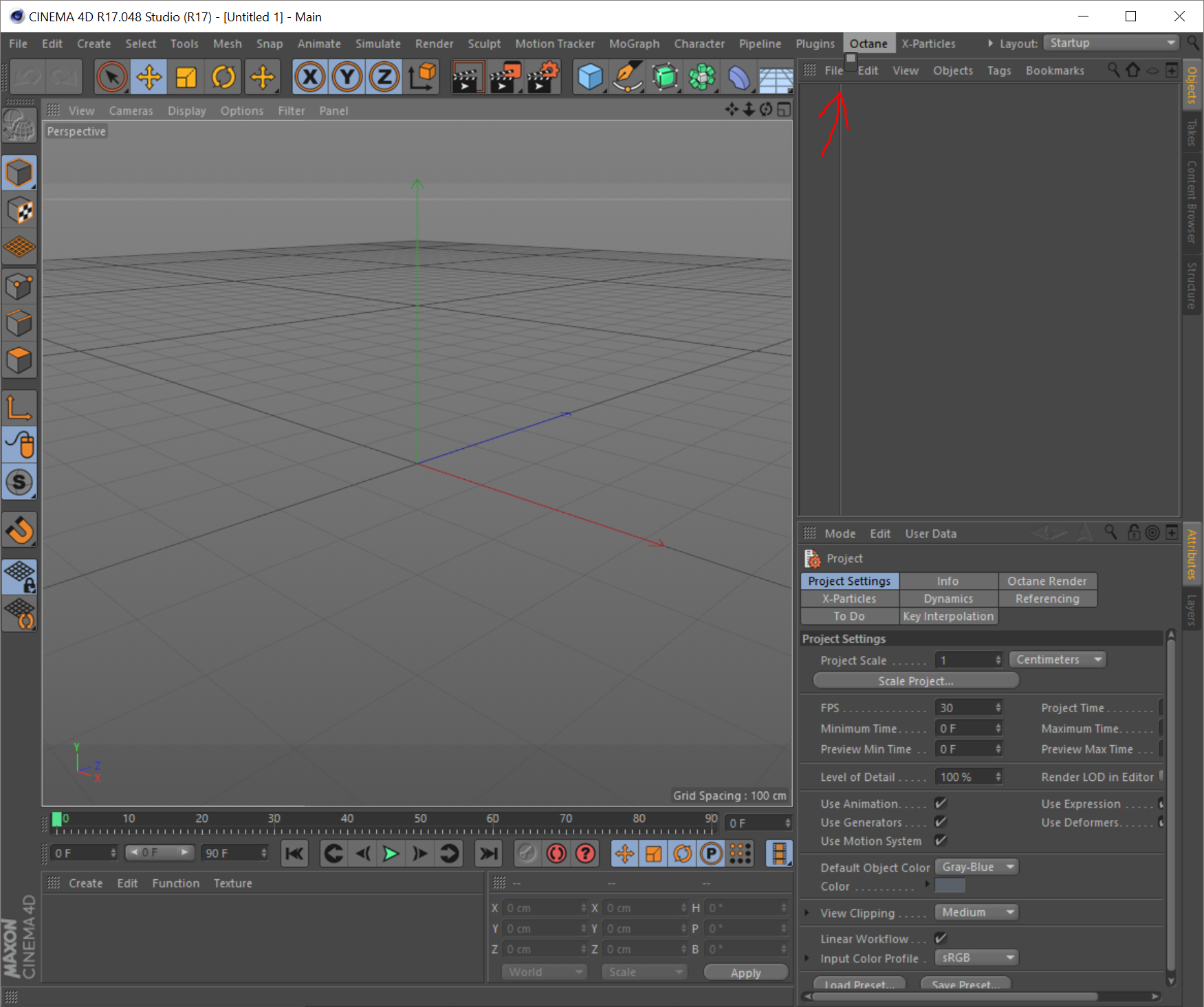Open the Scale size mode dropdown
This screenshot has width=1204, height=1007.
coord(644,972)
